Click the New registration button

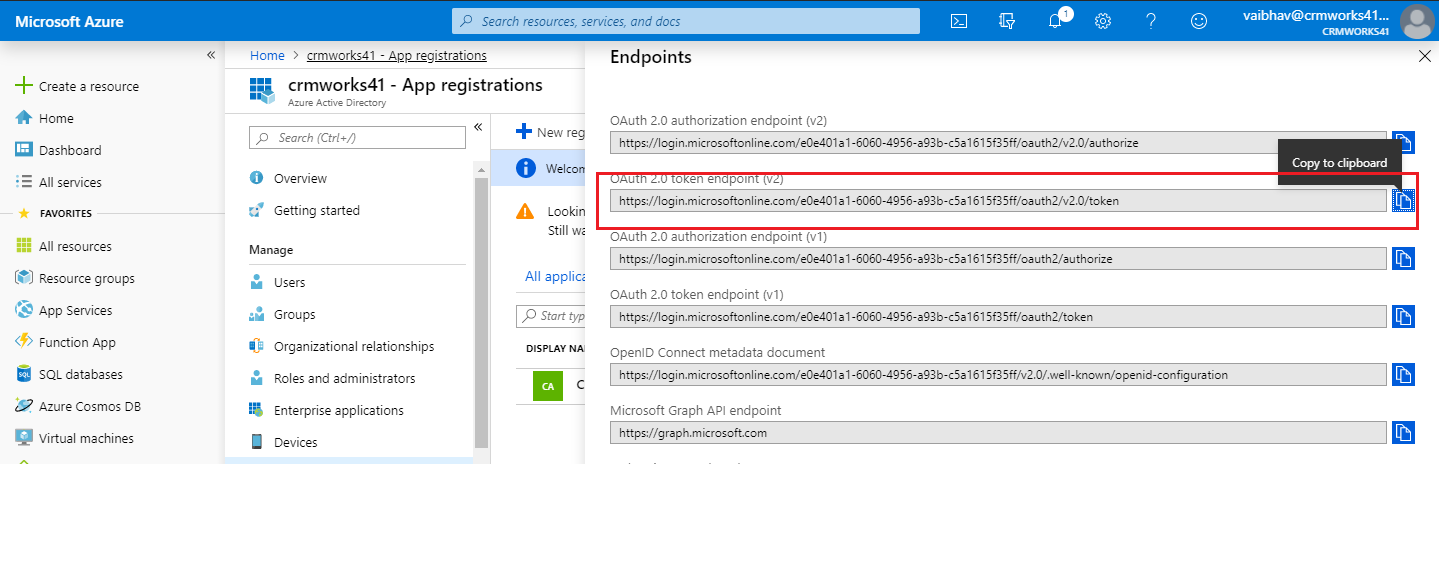[550, 132]
